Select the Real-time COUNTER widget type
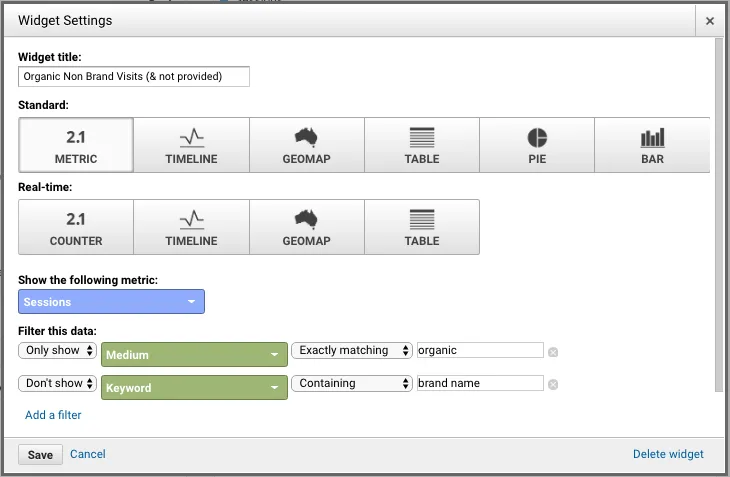This screenshot has width=730, height=477. point(76,227)
